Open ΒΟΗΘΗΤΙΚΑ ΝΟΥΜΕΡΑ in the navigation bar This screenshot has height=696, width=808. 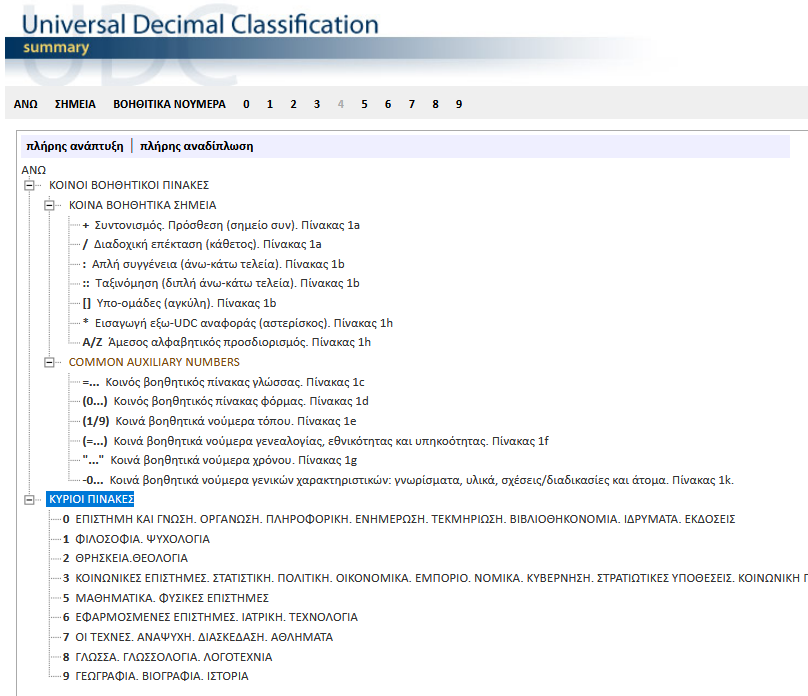point(170,104)
